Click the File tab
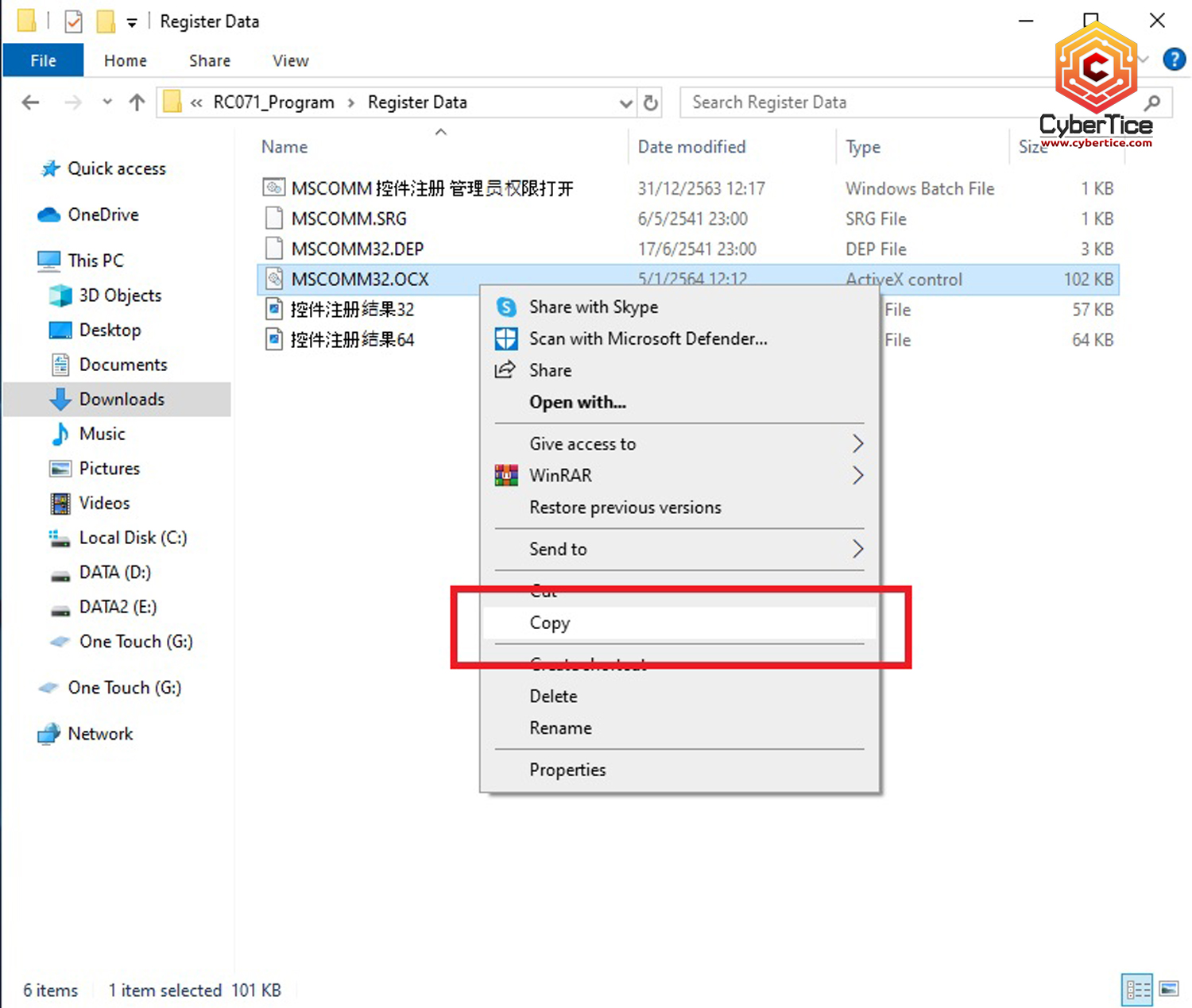This screenshot has height=1008, width=1192. (x=43, y=60)
